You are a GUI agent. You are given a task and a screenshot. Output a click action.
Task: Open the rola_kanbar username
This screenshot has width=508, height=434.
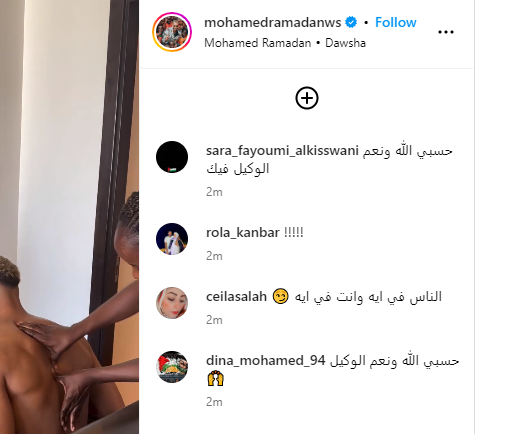243,233
